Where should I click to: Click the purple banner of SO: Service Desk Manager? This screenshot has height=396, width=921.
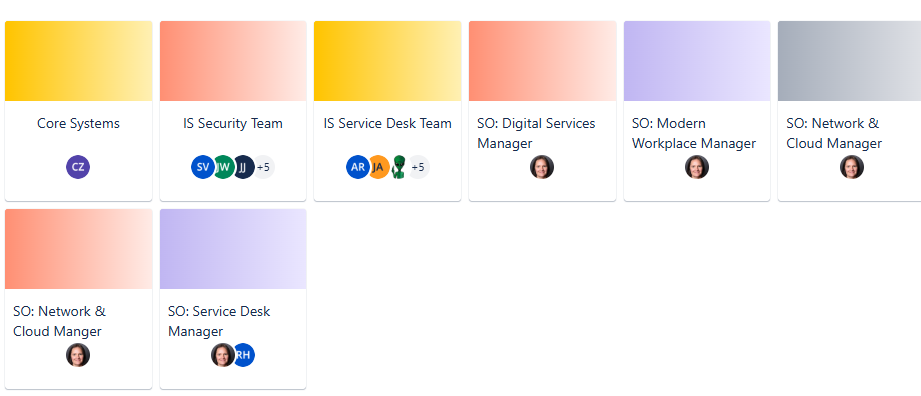[233, 249]
